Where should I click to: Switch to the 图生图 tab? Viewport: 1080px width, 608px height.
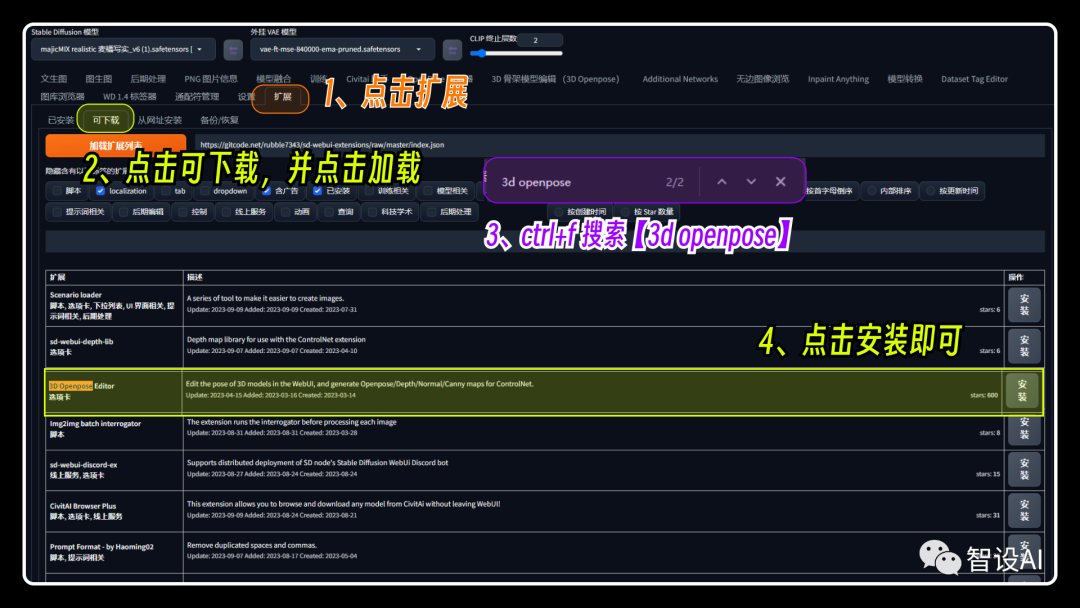(98, 79)
